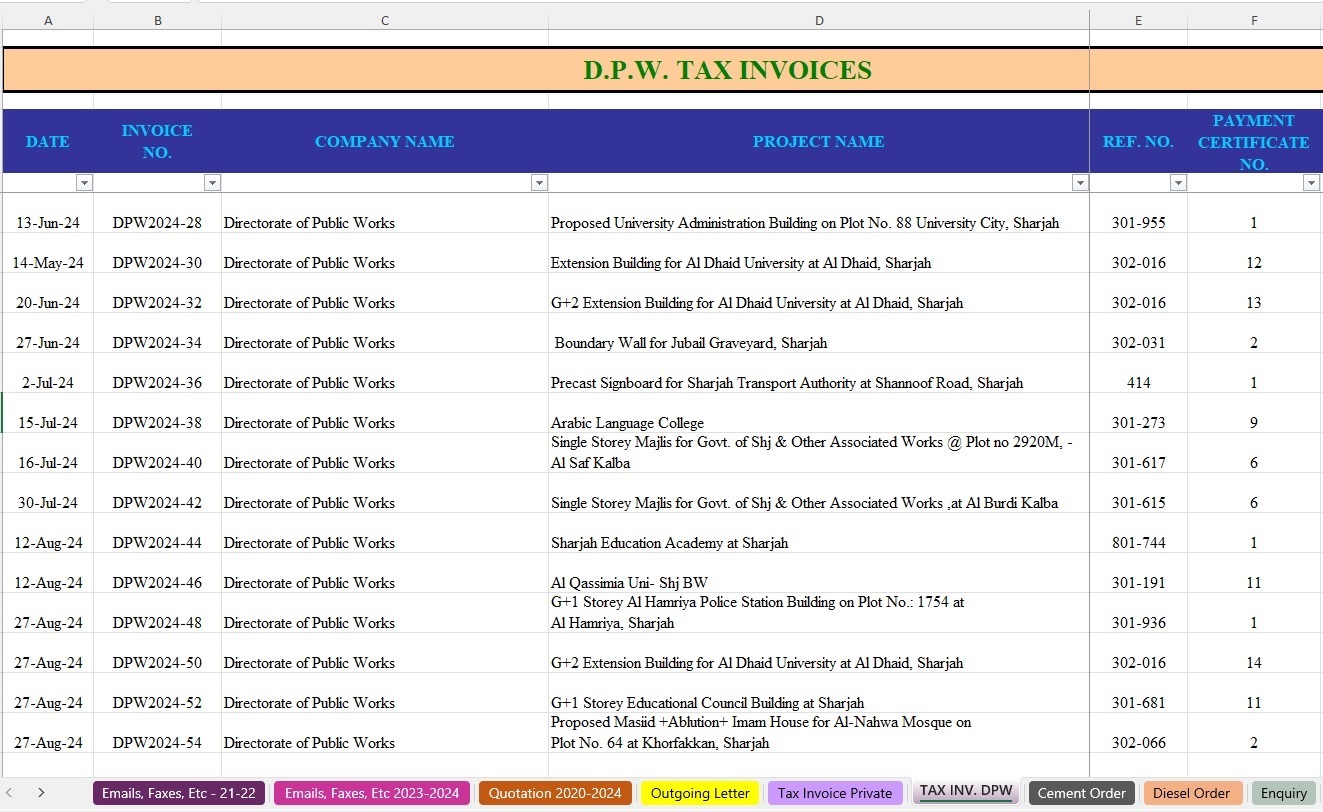Select date cell 30-Jul-24
This screenshot has width=1323, height=812.
point(48,494)
